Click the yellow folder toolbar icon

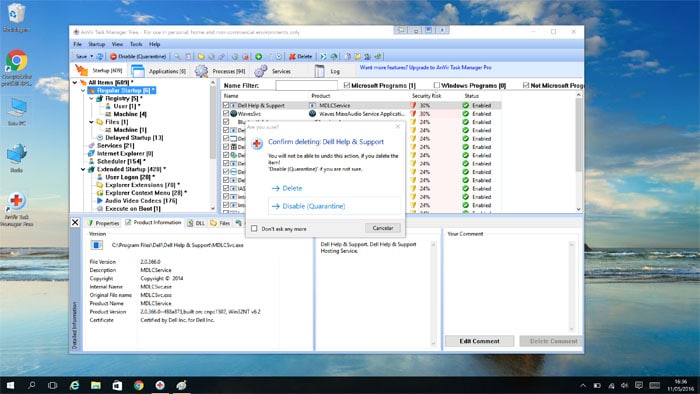pos(201,57)
